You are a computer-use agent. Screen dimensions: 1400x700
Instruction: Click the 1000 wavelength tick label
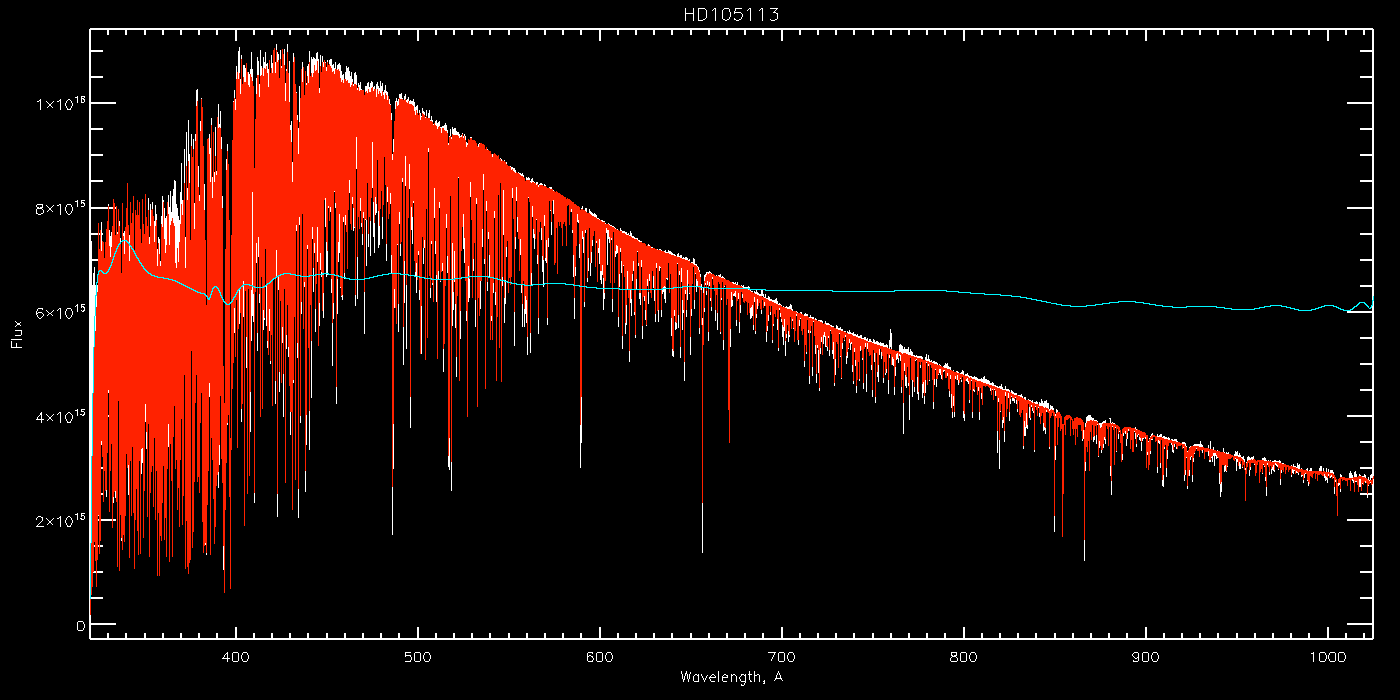coord(1328,656)
